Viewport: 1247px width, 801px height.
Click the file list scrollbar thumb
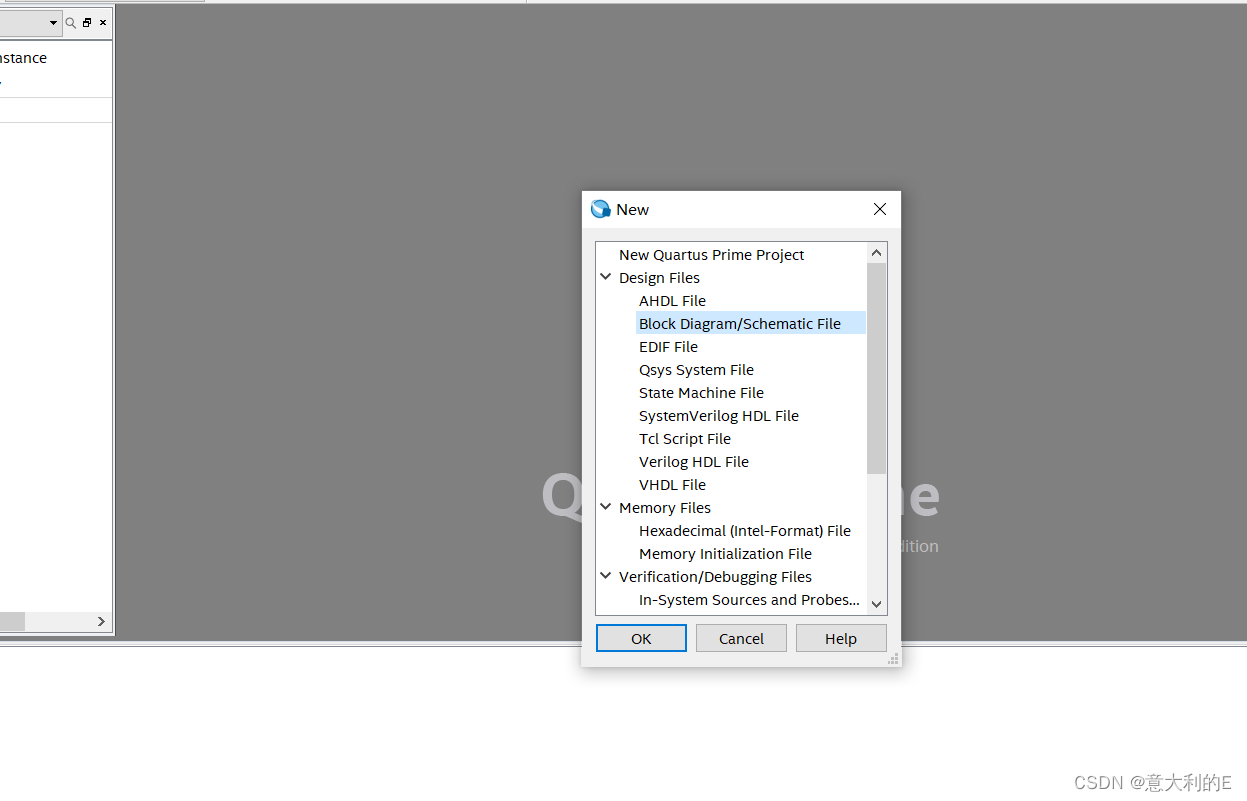tap(877, 368)
